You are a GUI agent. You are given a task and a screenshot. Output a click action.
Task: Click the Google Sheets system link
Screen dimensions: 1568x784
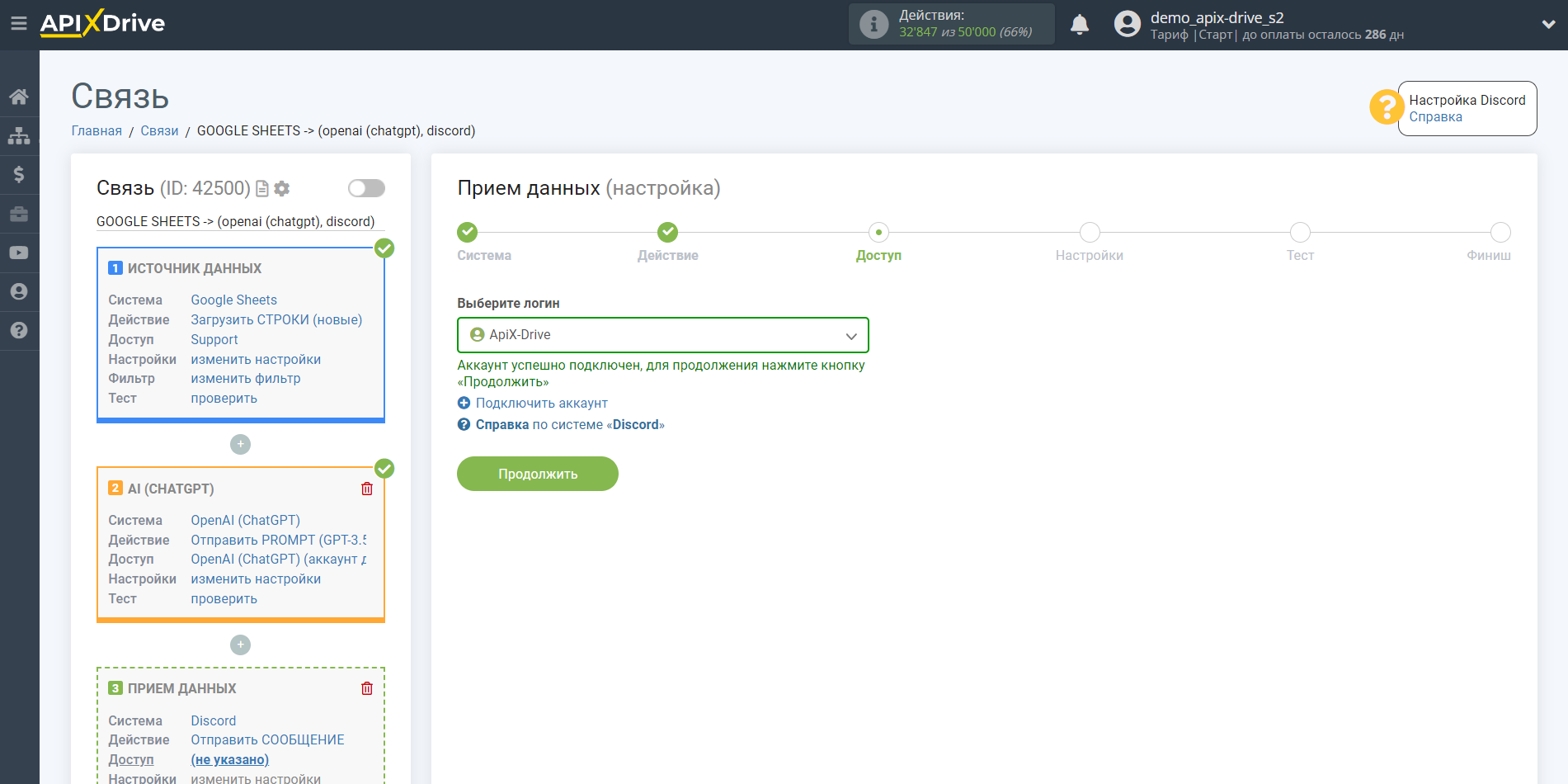tap(233, 300)
